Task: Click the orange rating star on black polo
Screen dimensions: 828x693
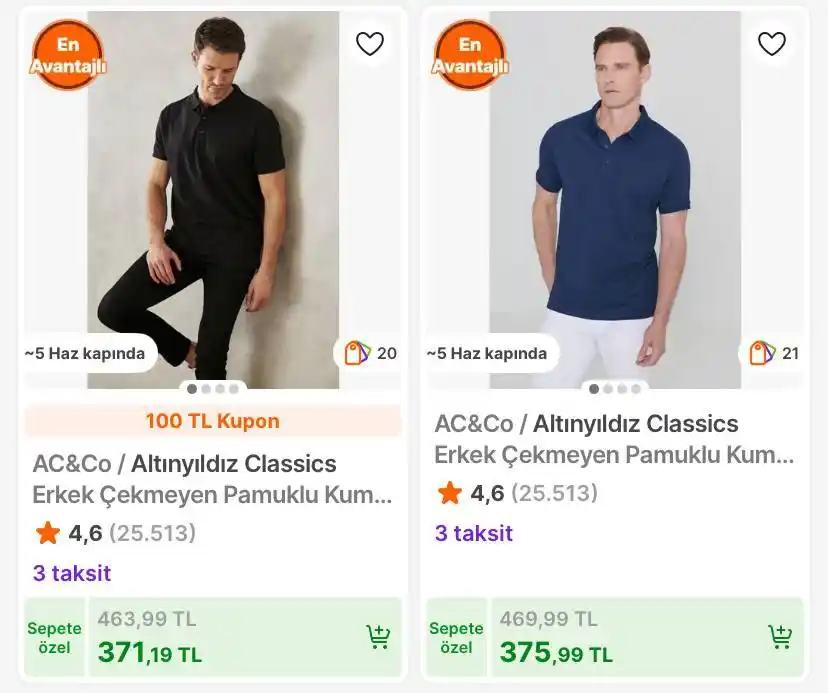Action: pyautogui.click(x=48, y=532)
